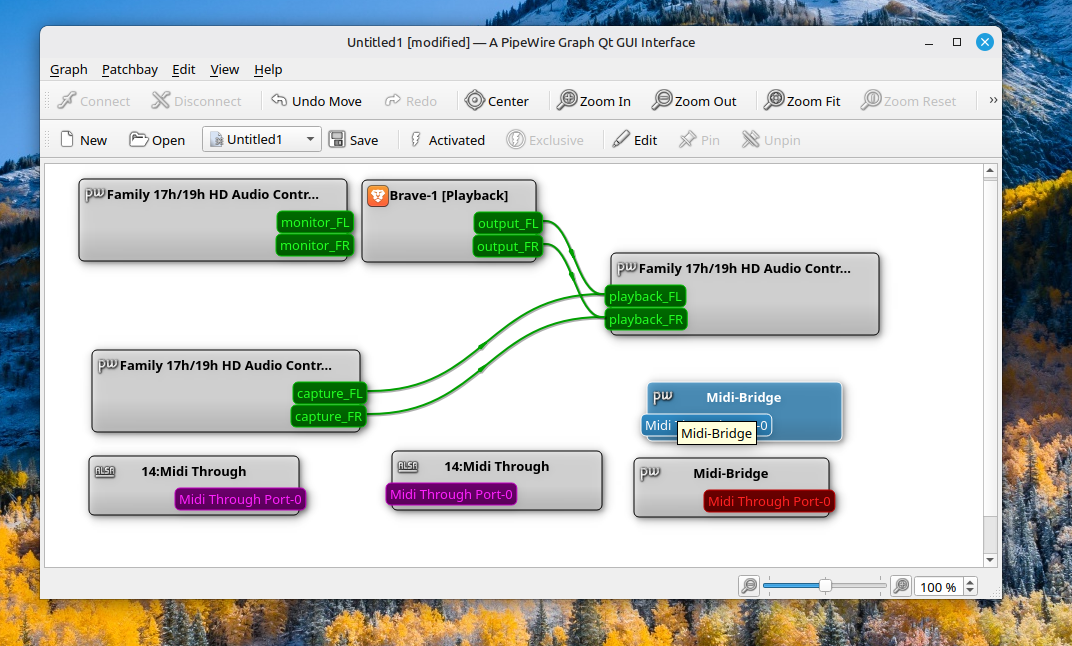The width and height of the screenshot is (1072, 646).
Task: Open a patchbay file with Open icon
Action: click(139, 140)
